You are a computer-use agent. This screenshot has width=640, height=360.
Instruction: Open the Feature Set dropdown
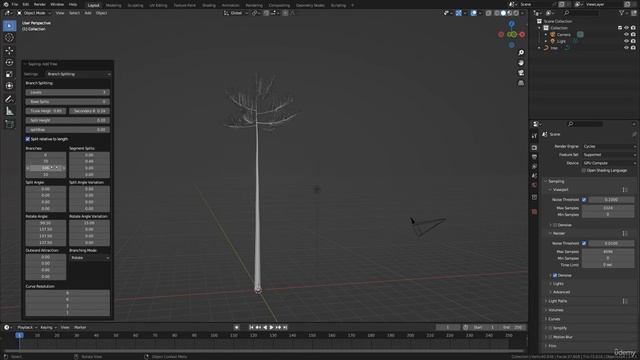click(609, 155)
